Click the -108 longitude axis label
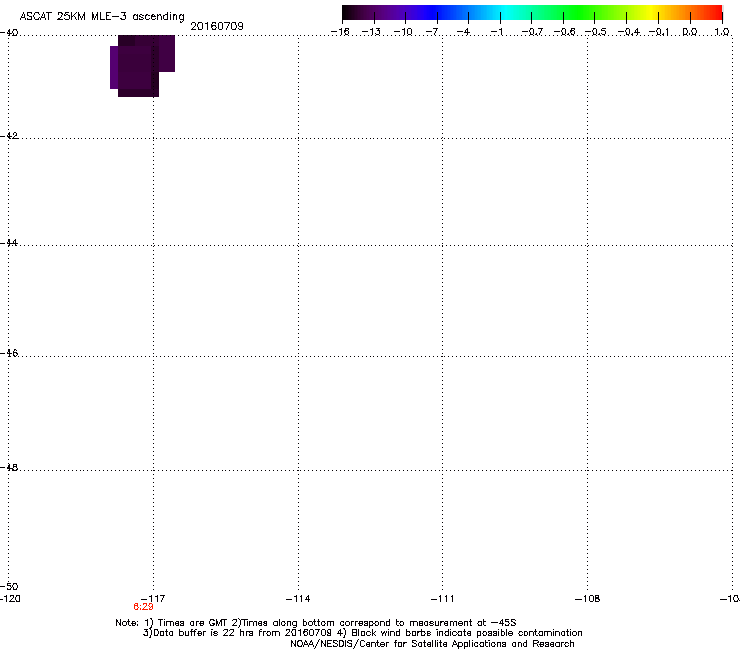Image resolution: width=740 pixels, height=650 pixels. click(x=588, y=599)
